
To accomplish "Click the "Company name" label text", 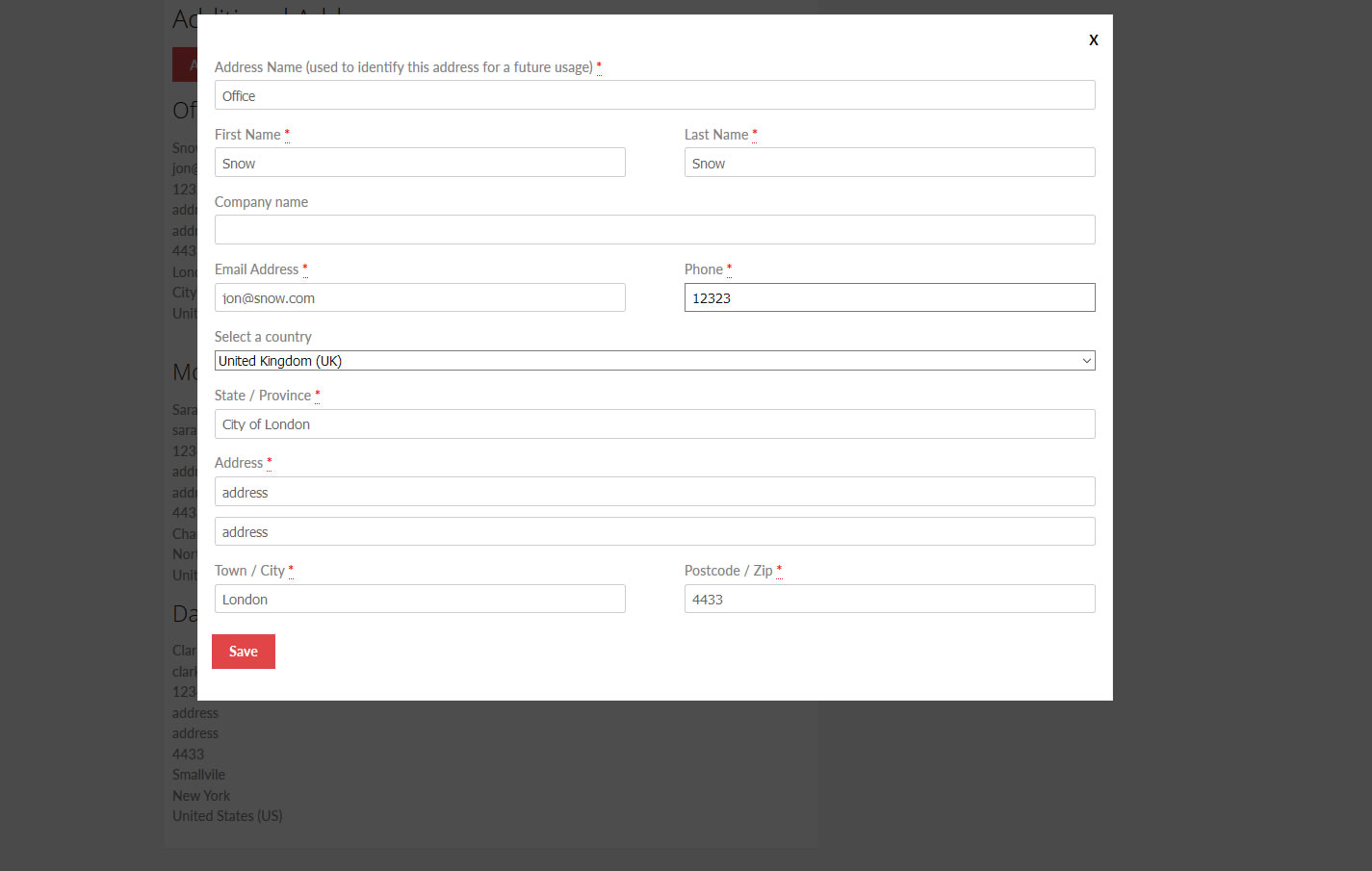I will point(261,202).
